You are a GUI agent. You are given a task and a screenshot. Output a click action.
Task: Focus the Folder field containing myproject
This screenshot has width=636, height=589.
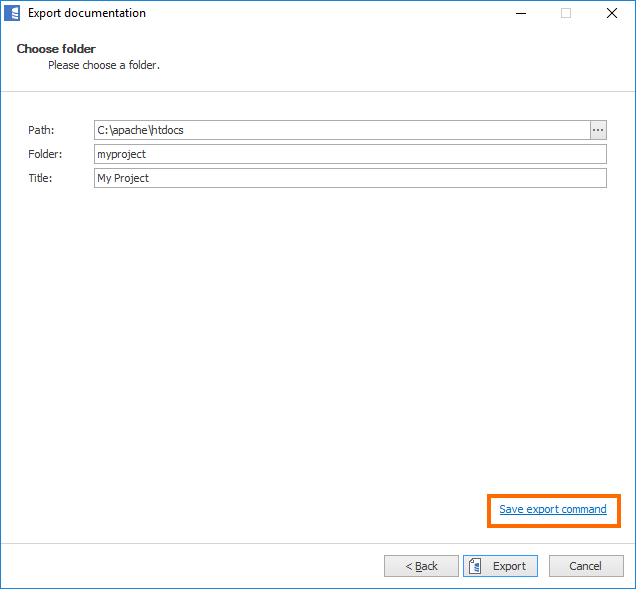[350, 154]
